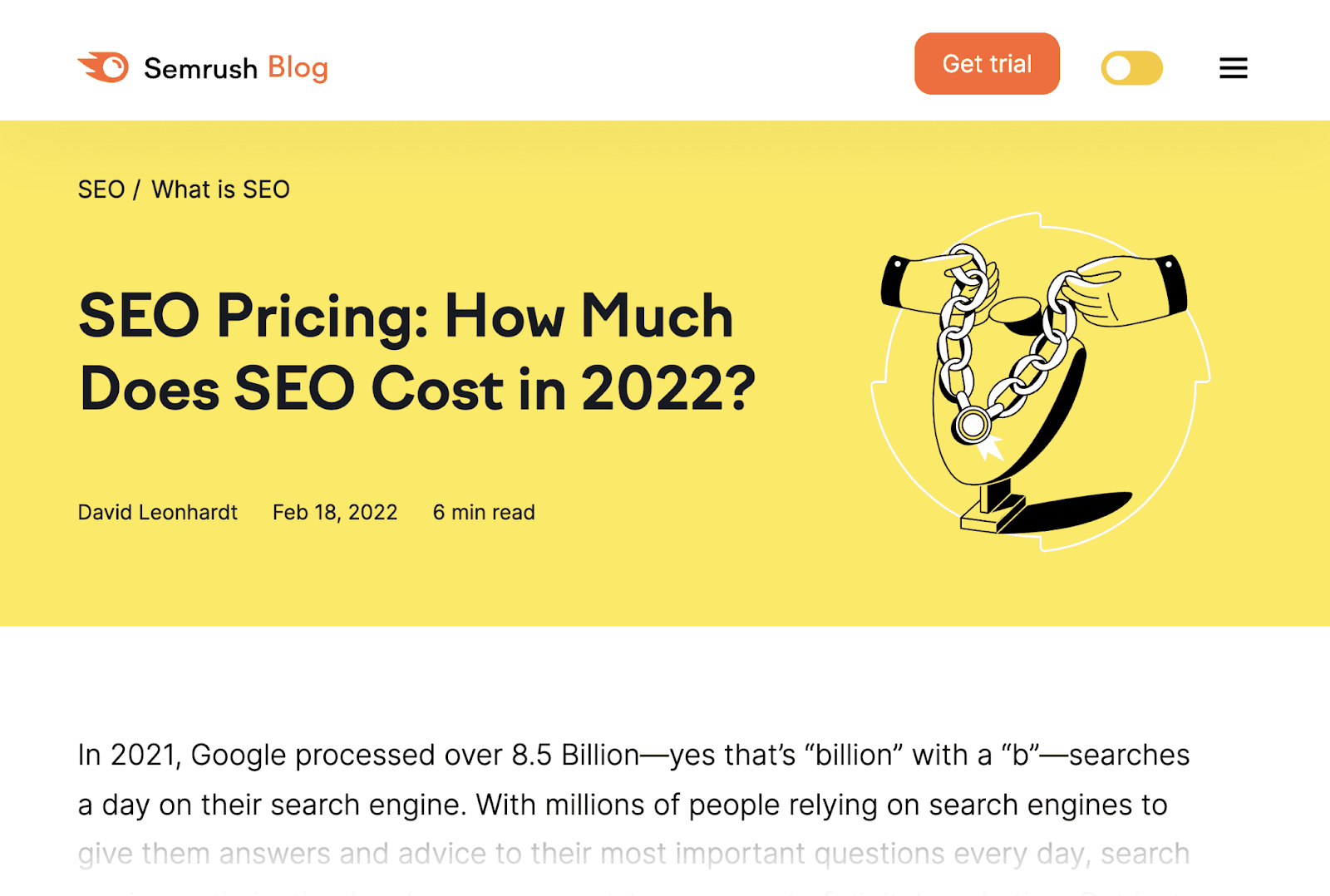View author David Leonhardt's profile
1330x896 pixels.
[x=158, y=512]
